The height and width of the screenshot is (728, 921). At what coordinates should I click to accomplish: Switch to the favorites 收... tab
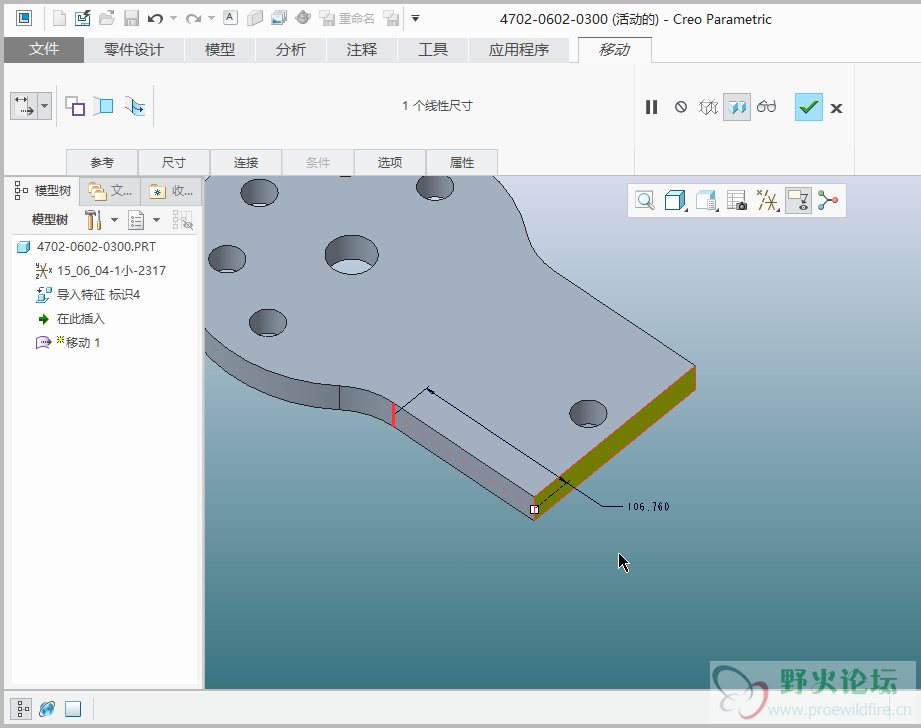pos(171,190)
